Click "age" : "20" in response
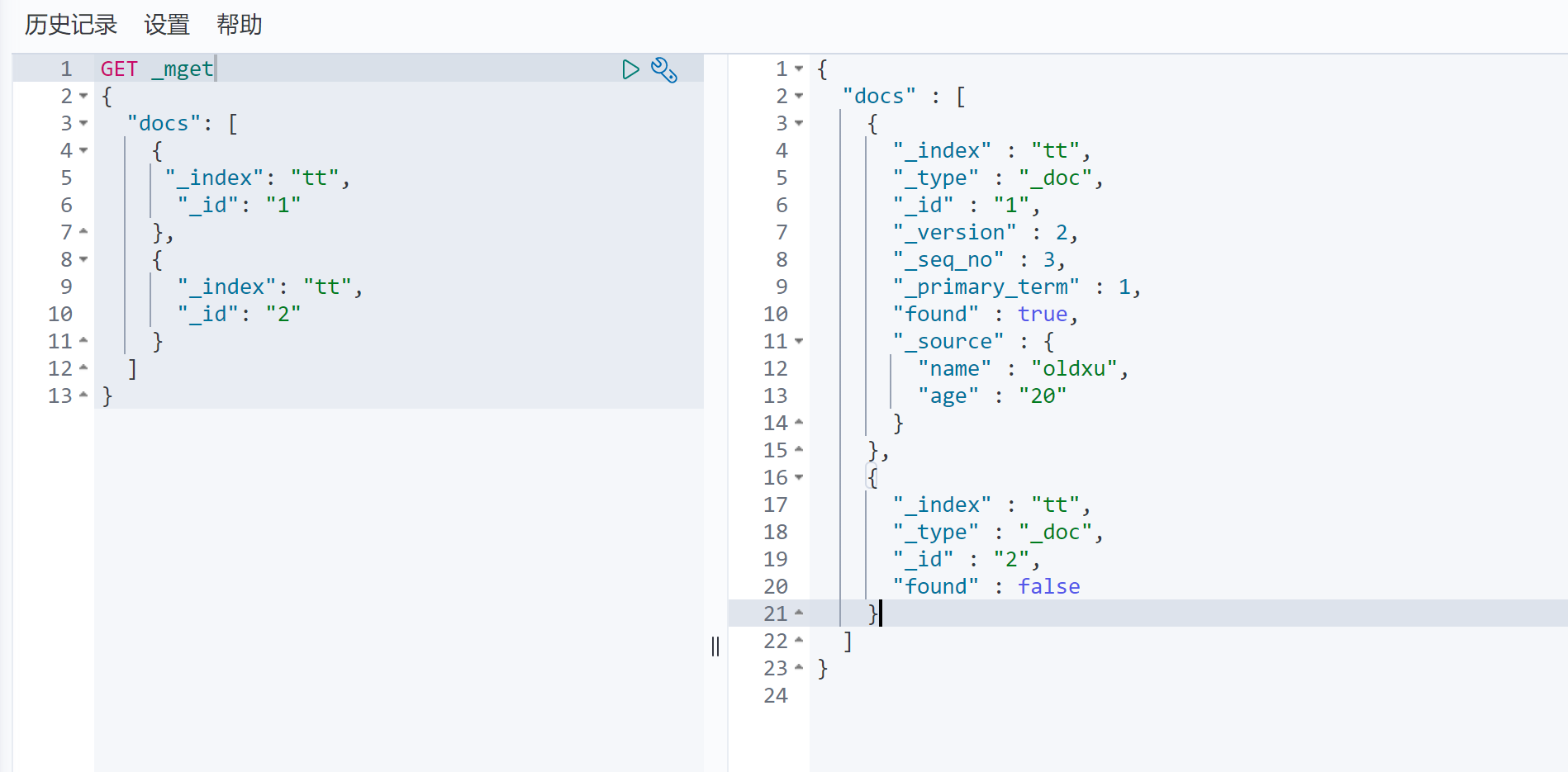Image resolution: width=1568 pixels, height=772 pixels. point(993,396)
